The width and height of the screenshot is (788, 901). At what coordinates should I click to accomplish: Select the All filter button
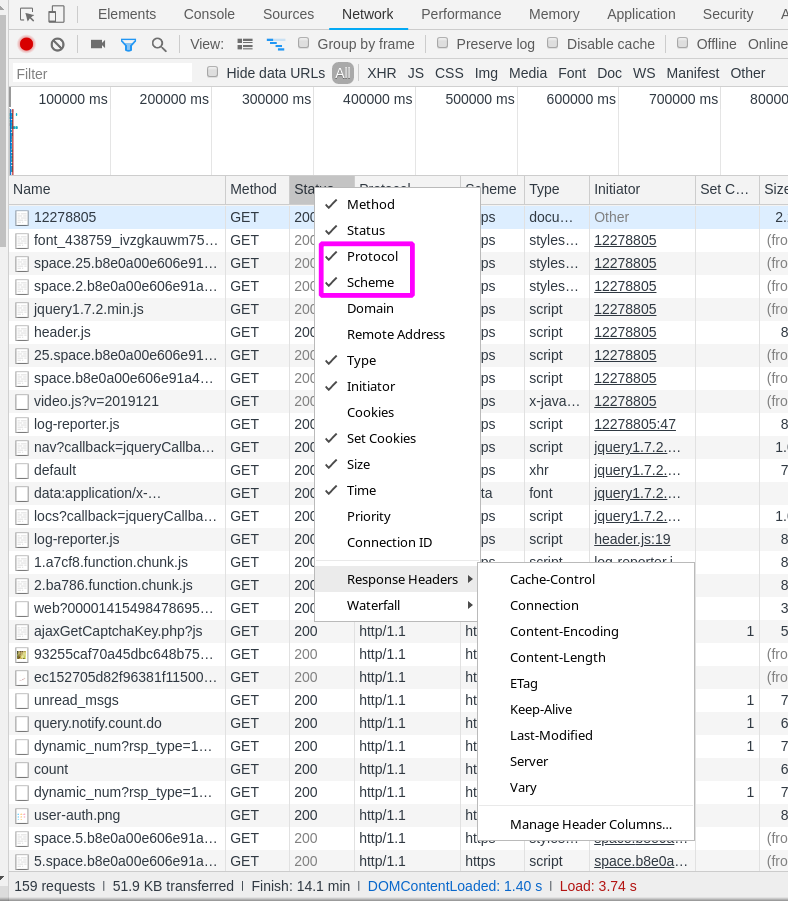click(343, 73)
